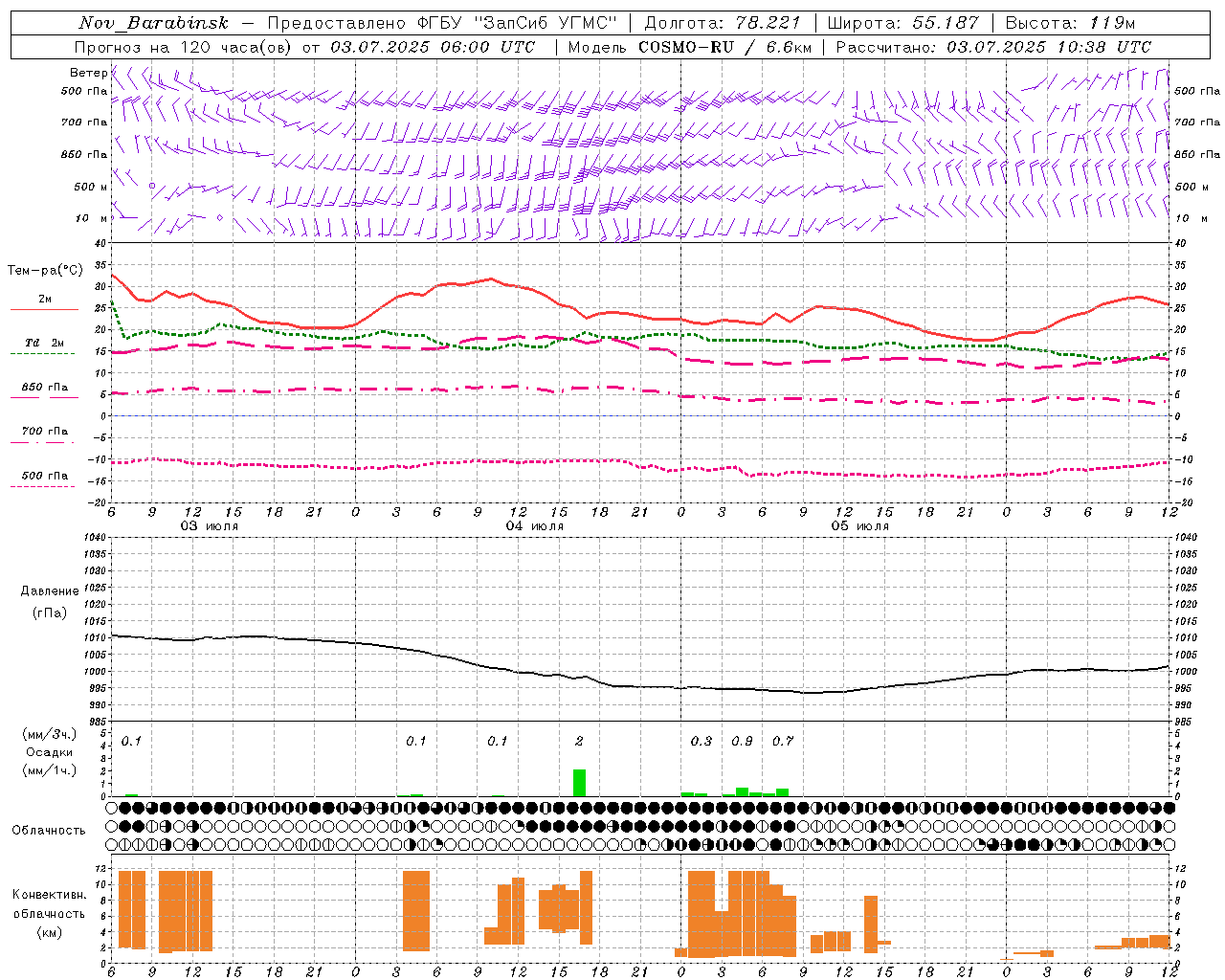Click the '0.9' three-hour precipitation value
Viewport: 1225px width, 980px height.
742,742
